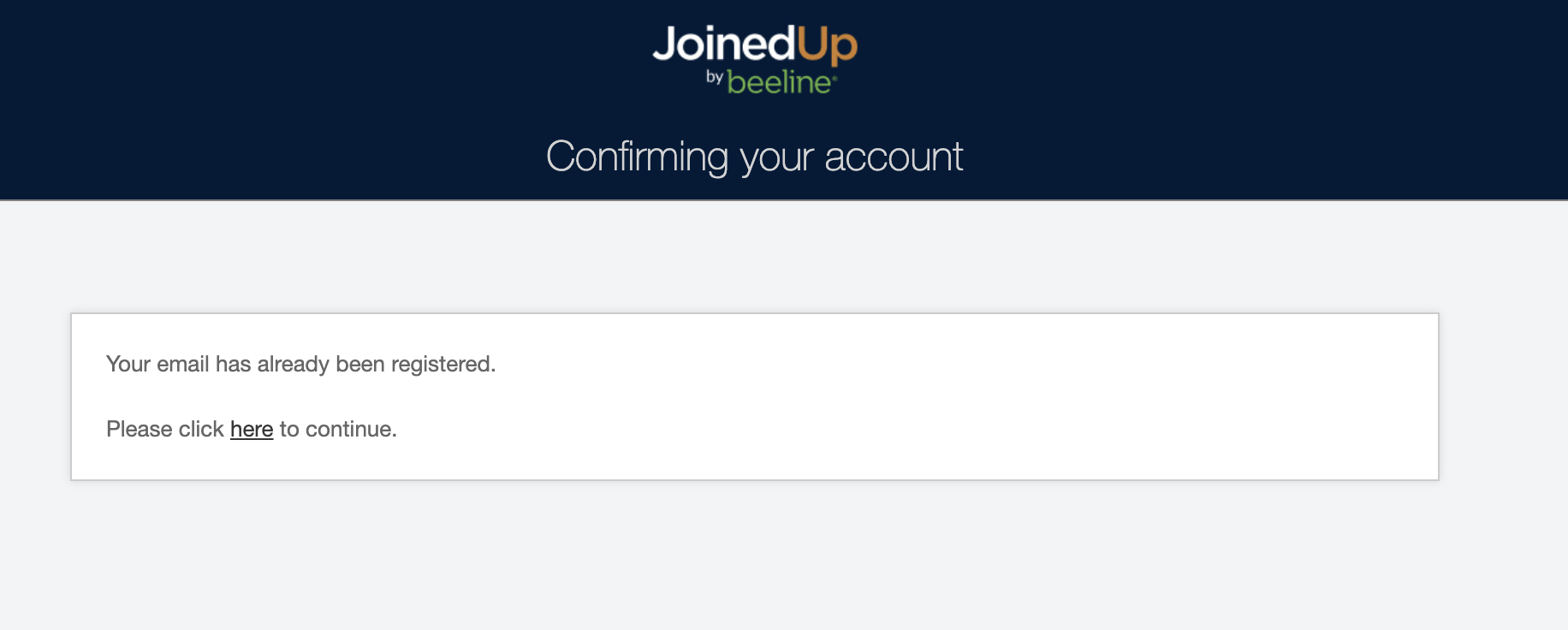
Task: Click the word "Confirming" in the page title
Action: pos(637,157)
